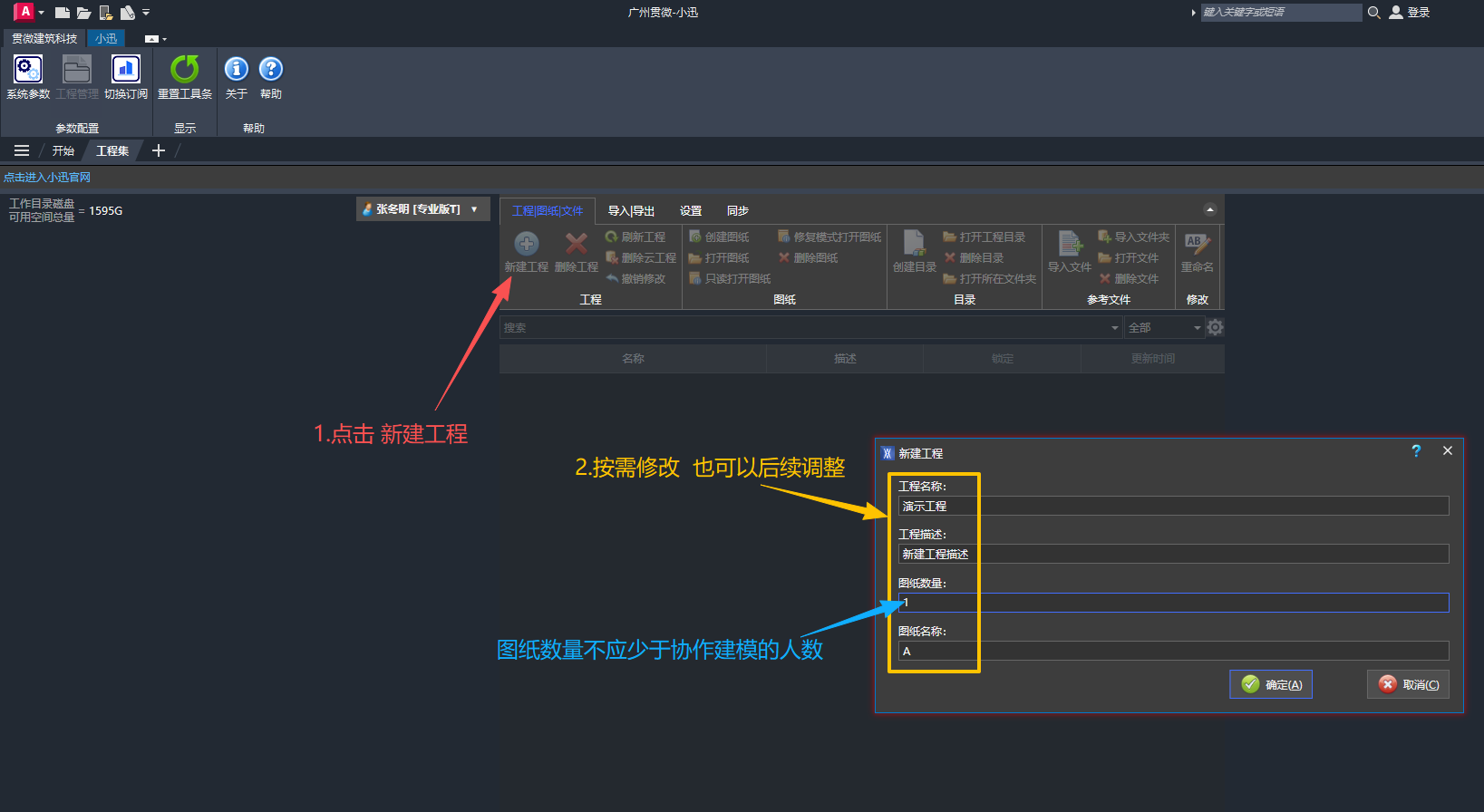Screen dimensions: 1484x812
Task: Open the 同步 tab
Action: click(738, 210)
